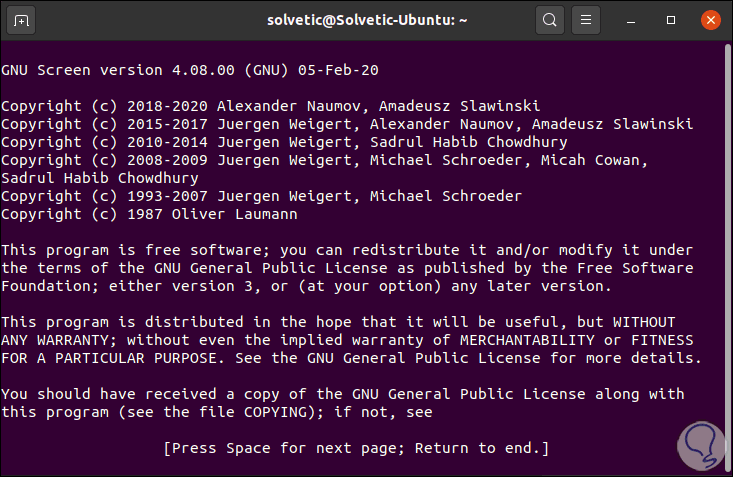Click the line 'FOR A PARTICULAR PURPOSE'
Screen dimensions: 733x477
click(x=352, y=358)
